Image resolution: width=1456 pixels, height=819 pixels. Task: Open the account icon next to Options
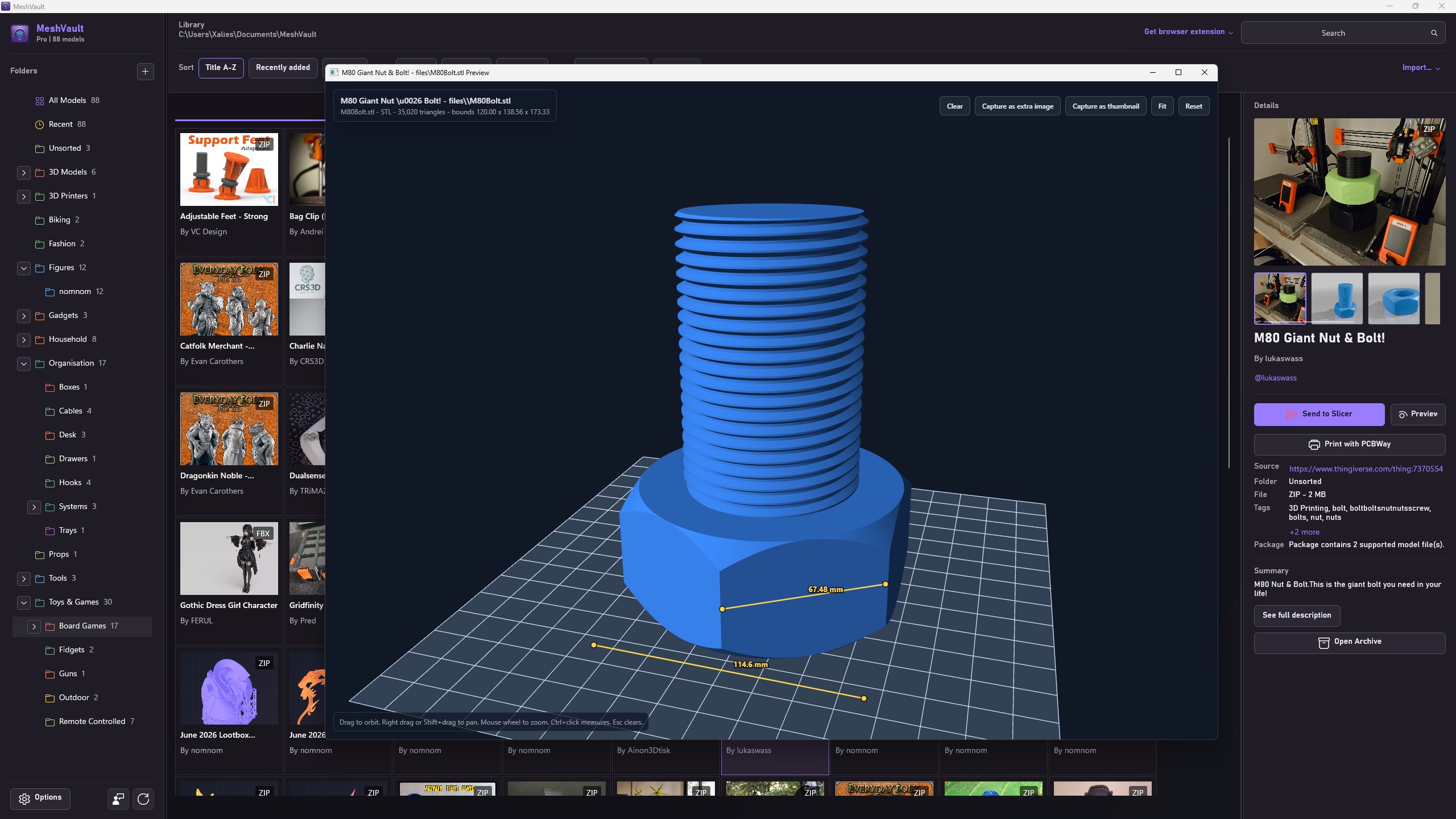pos(118,799)
